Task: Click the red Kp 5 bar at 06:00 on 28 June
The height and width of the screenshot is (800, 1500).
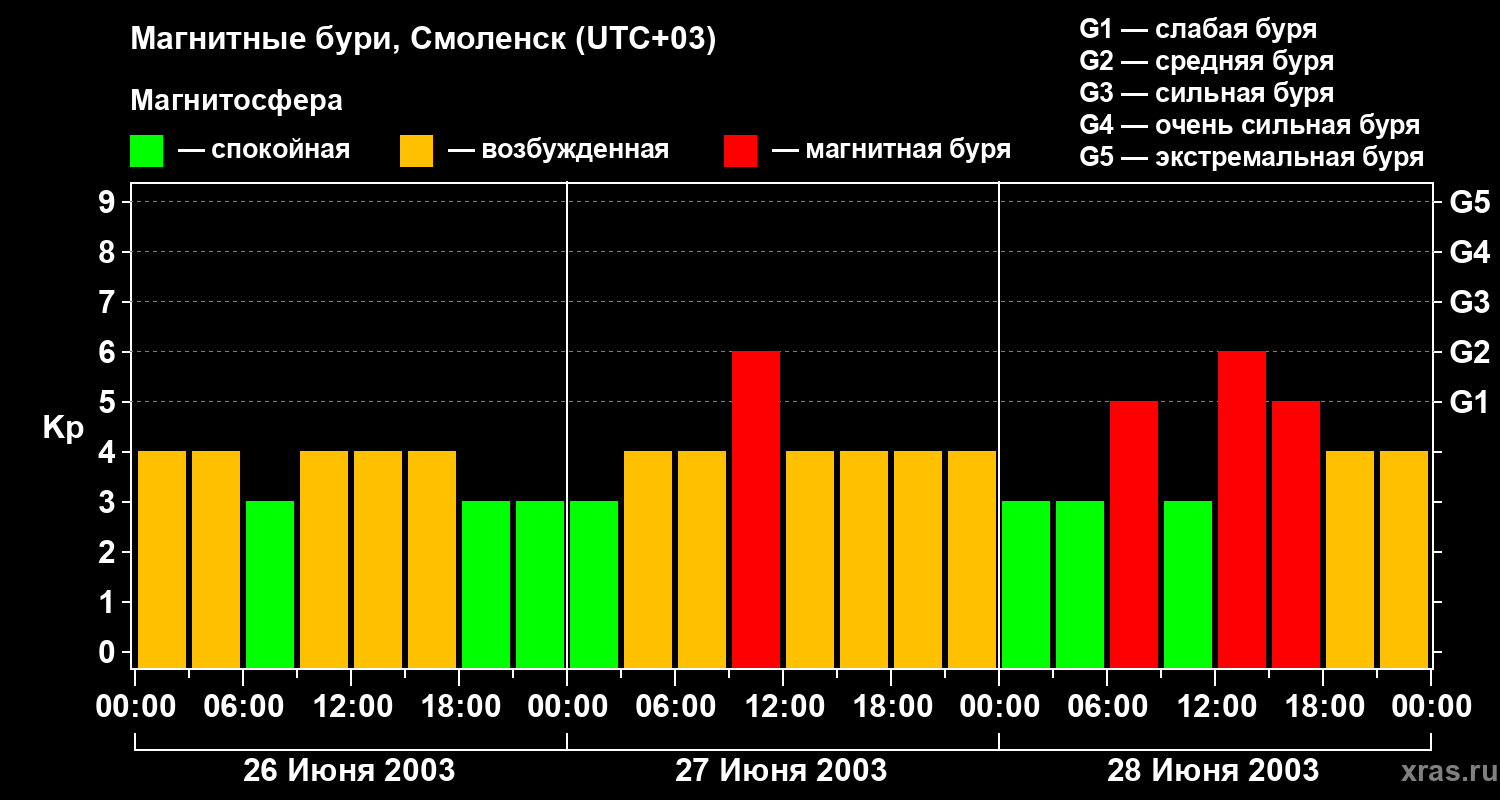Action: point(1134,534)
